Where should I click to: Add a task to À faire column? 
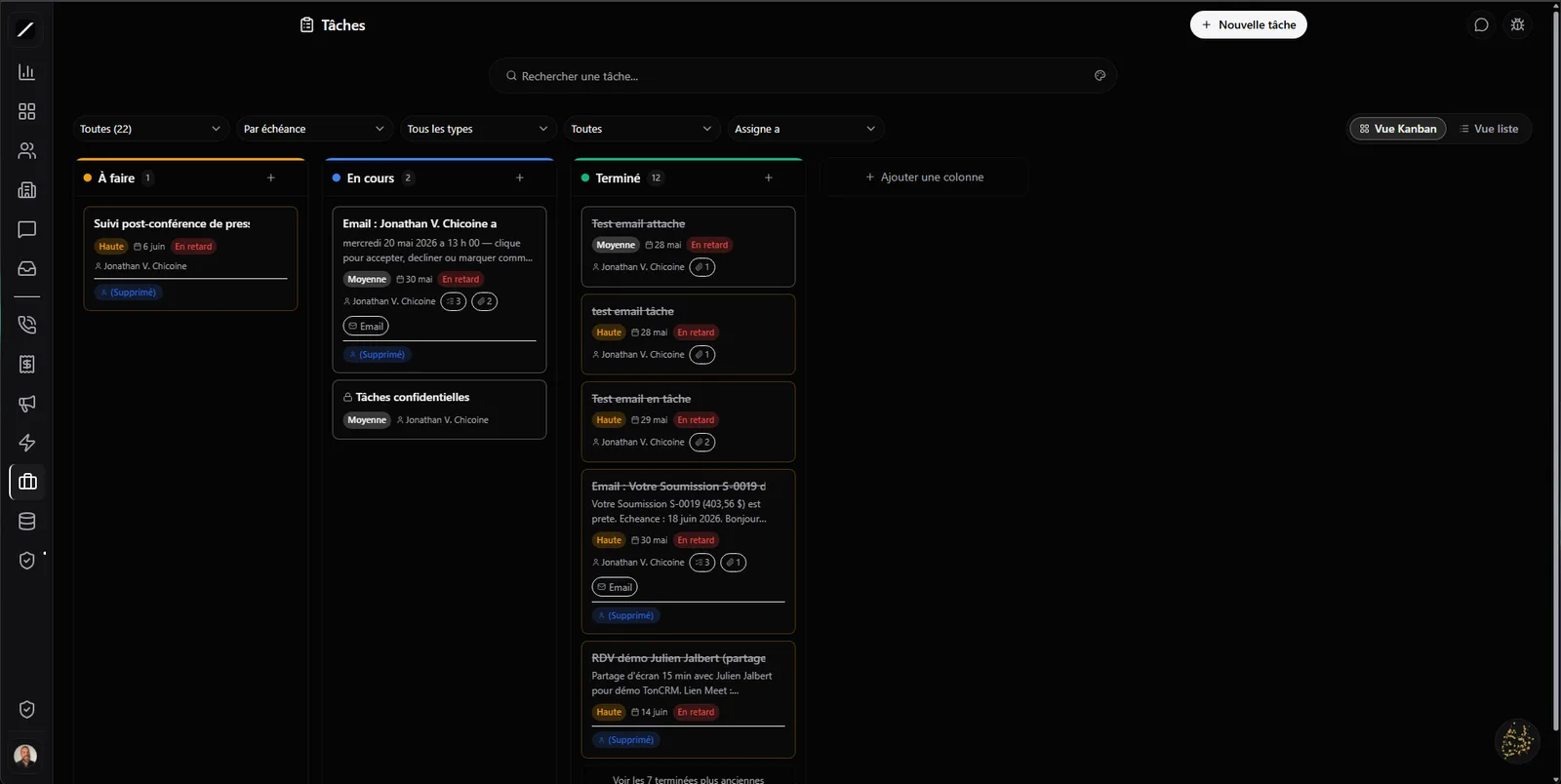(271, 177)
